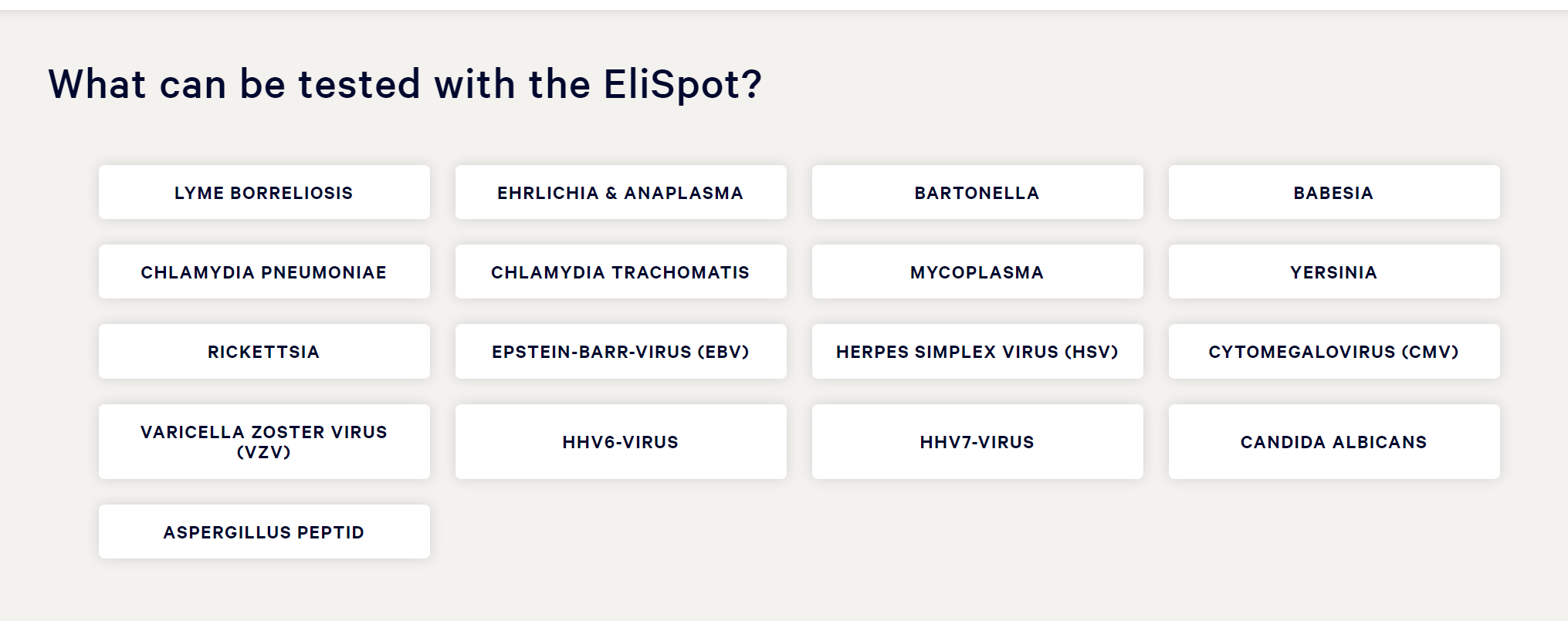This screenshot has width=1568, height=621.
Task: Click Herpes Simplex Virus (HSV) button
Action: tap(977, 351)
